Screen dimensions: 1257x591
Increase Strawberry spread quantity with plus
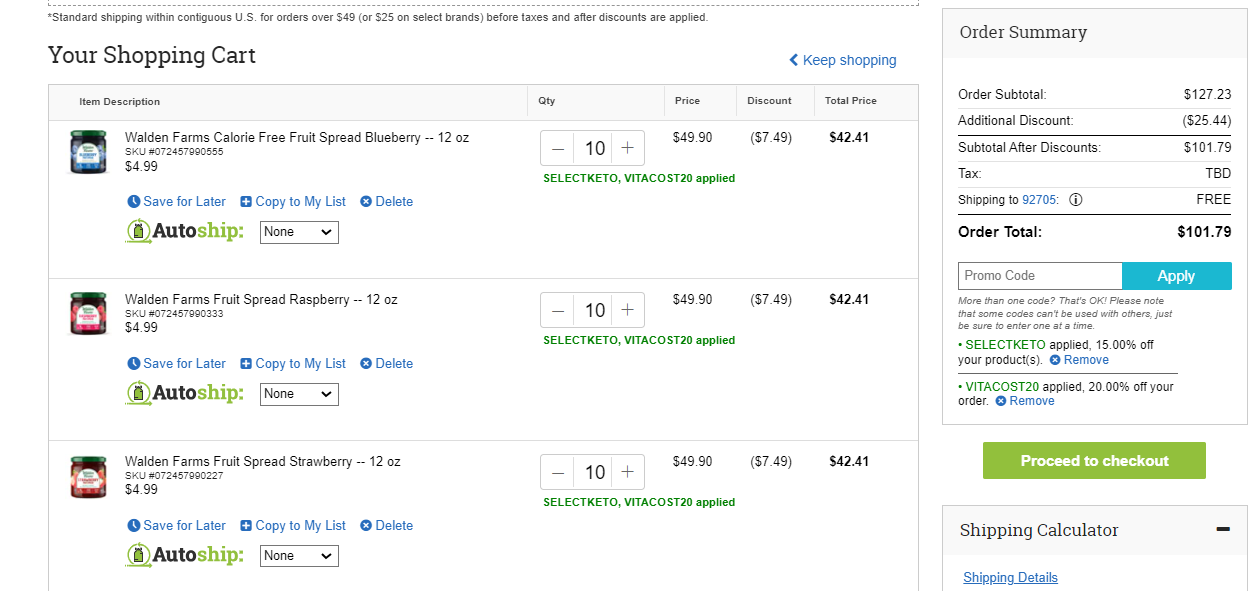(x=627, y=472)
